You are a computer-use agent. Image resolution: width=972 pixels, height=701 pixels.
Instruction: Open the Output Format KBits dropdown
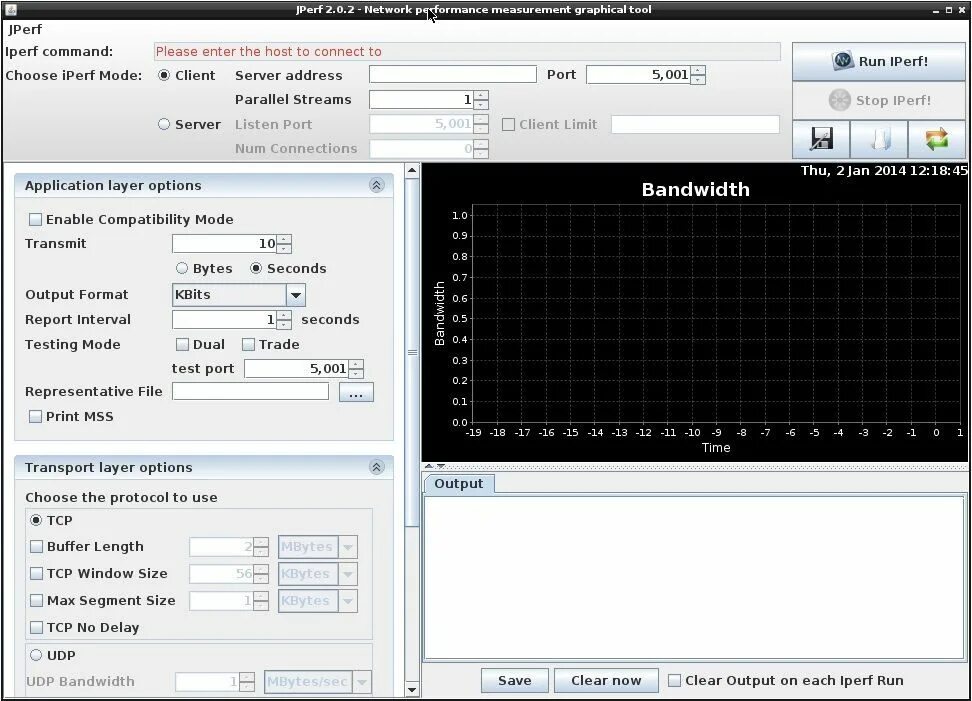tap(296, 295)
